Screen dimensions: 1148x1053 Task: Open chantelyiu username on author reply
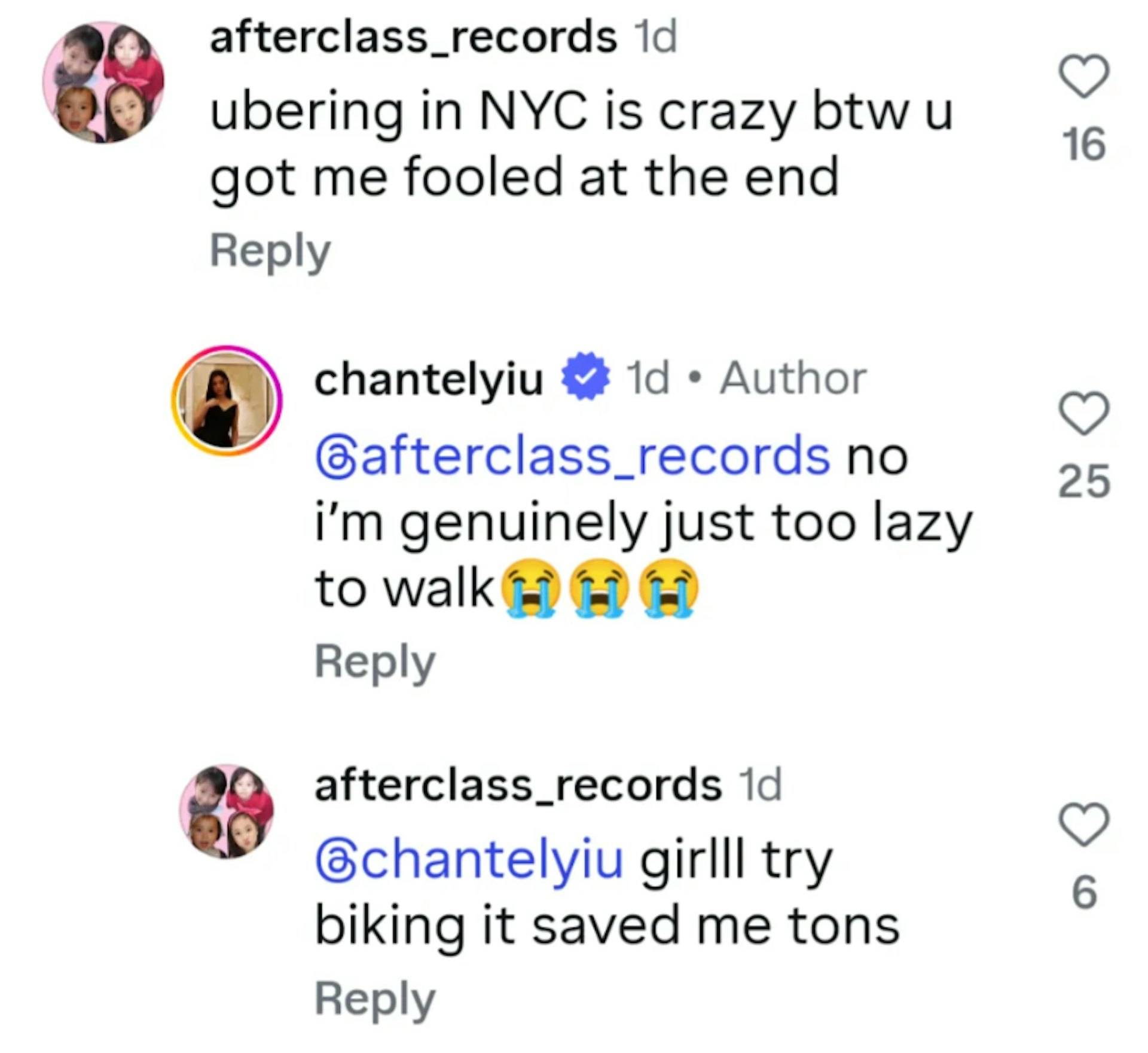(429, 380)
